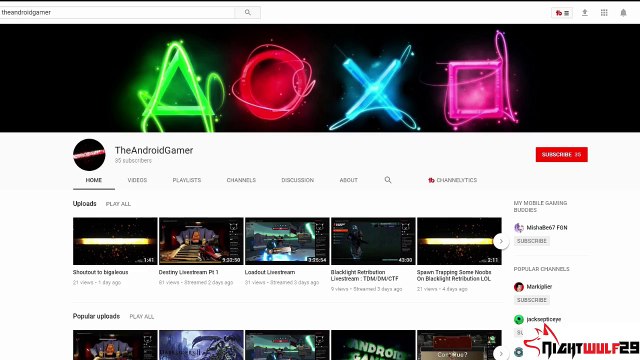Click the channel search magnifier icon in the tab row
Image resolution: width=640 pixels, height=360 pixels.
(388, 180)
